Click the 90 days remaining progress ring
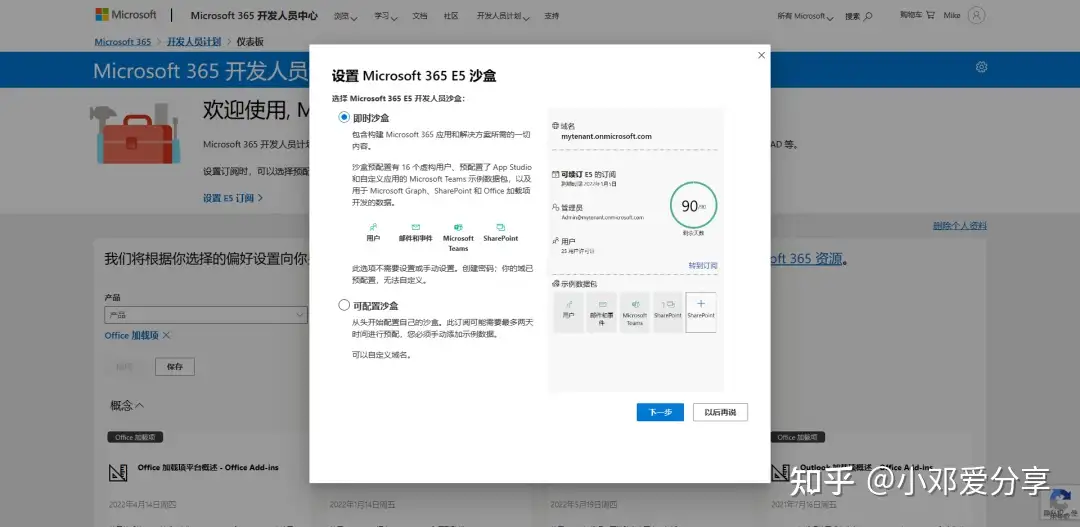This screenshot has height=527, width=1080. (693, 205)
